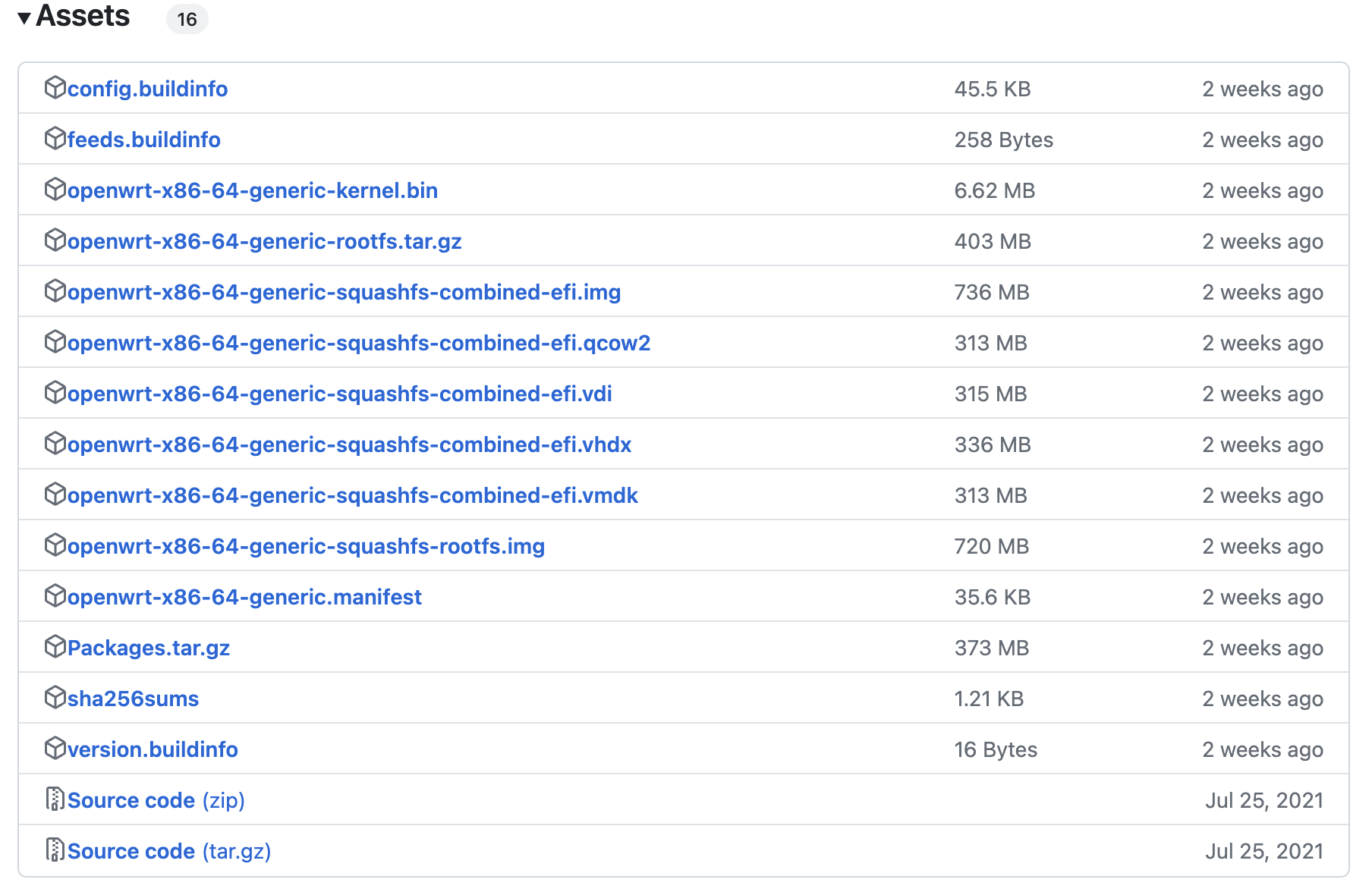Click the 315 MB size value
Image resolution: width=1372 pixels, height=895 pixels.
pos(990,394)
